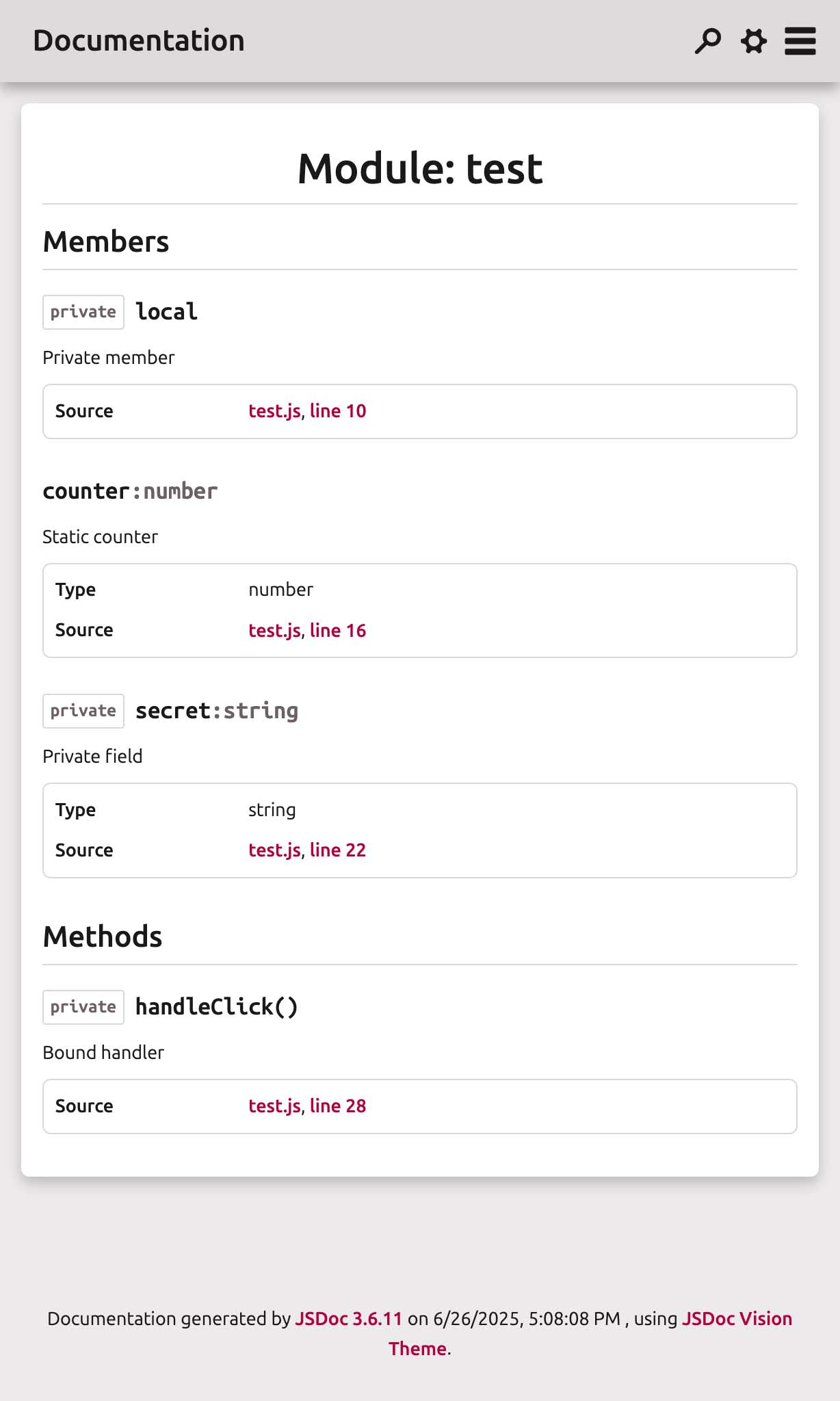Open test.js link for handleClick
Image resolution: width=840 pixels, height=1401 pixels.
point(274,1106)
